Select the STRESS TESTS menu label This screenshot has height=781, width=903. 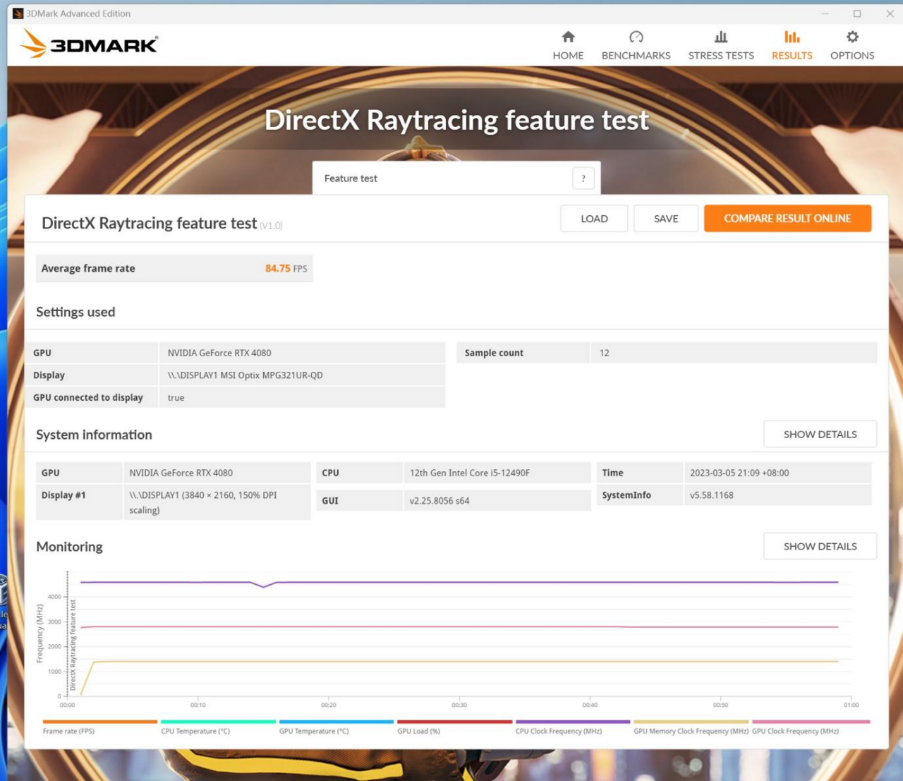click(721, 55)
